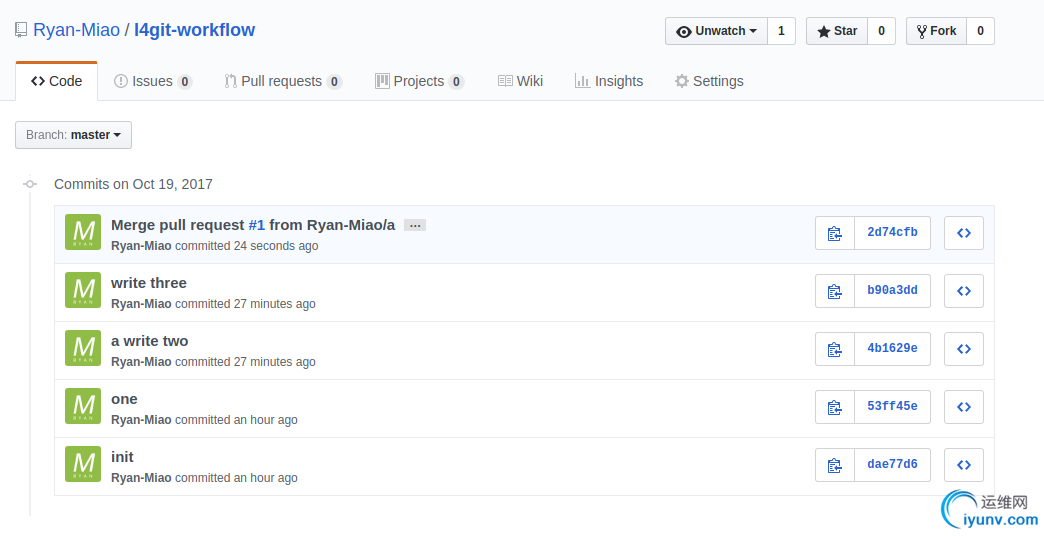The height and width of the screenshot is (536, 1044).
Task: Switch to the Issues tab
Action: [152, 81]
